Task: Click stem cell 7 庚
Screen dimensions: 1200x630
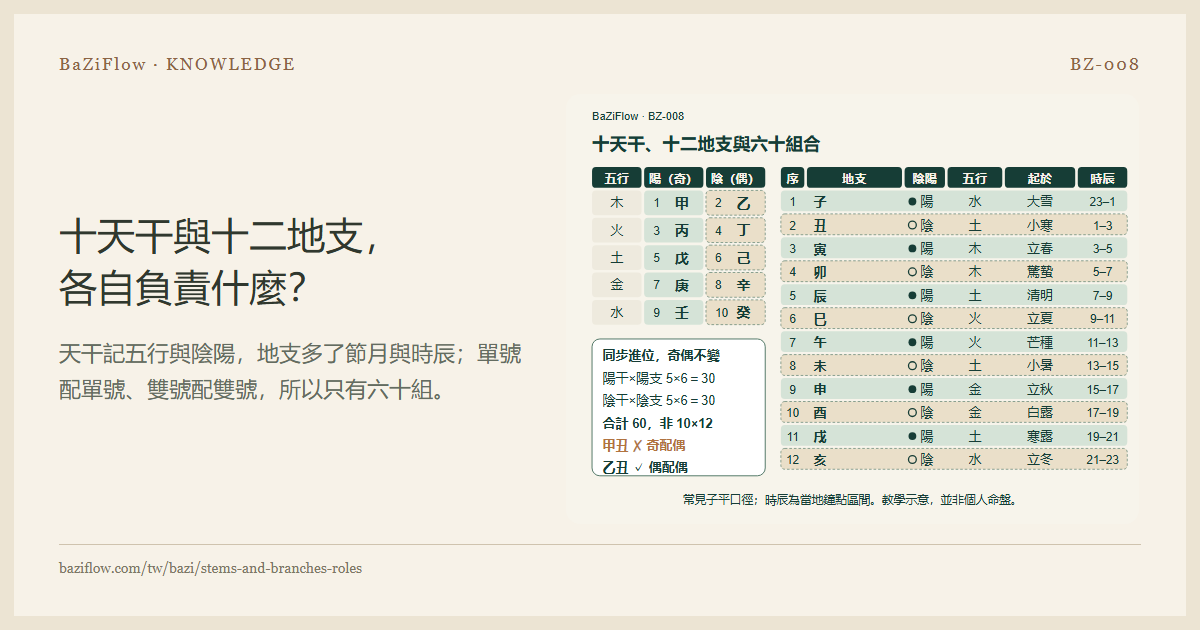Action: 673,285
